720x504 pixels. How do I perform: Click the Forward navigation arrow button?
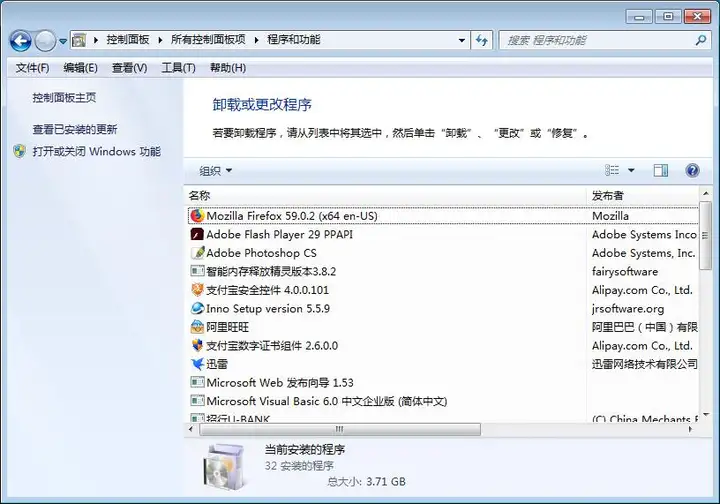click(x=45, y=41)
